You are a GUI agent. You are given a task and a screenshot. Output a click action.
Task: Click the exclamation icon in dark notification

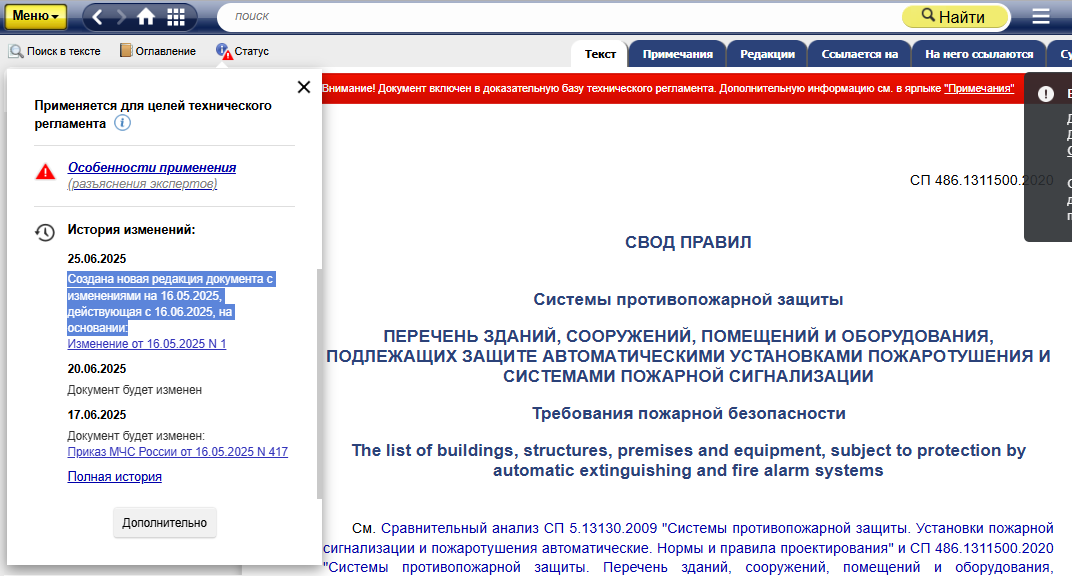1045,94
